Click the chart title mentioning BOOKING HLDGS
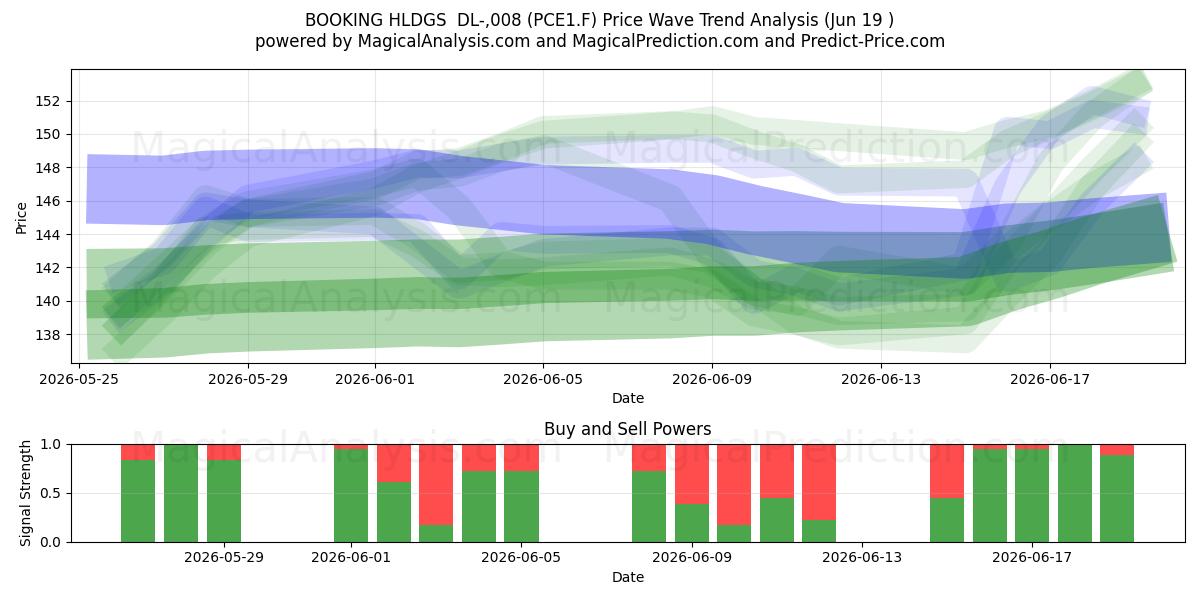Viewport: 1200px width, 600px height. pos(600,20)
